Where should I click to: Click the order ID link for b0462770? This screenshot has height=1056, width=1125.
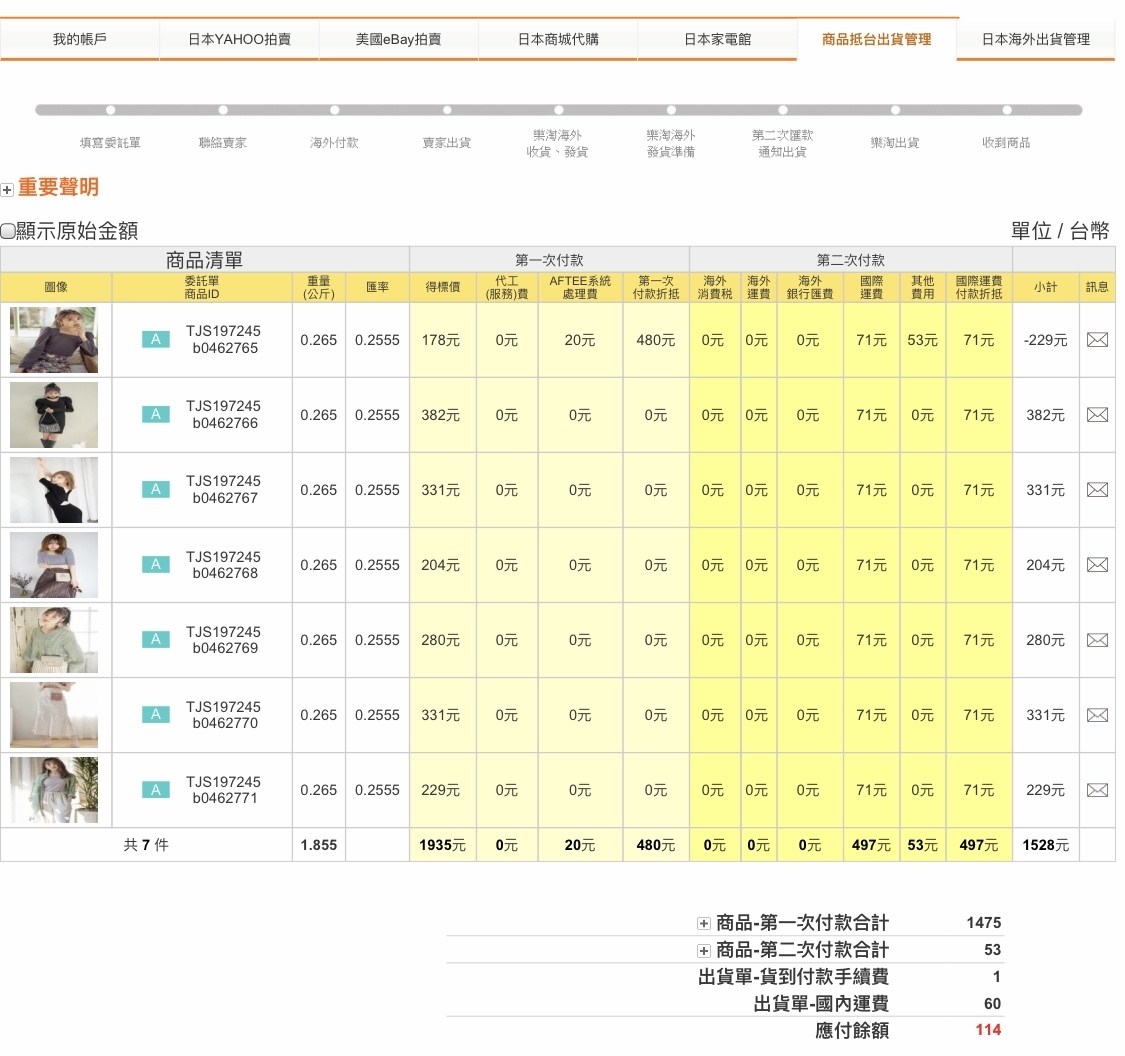pos(223,715)
